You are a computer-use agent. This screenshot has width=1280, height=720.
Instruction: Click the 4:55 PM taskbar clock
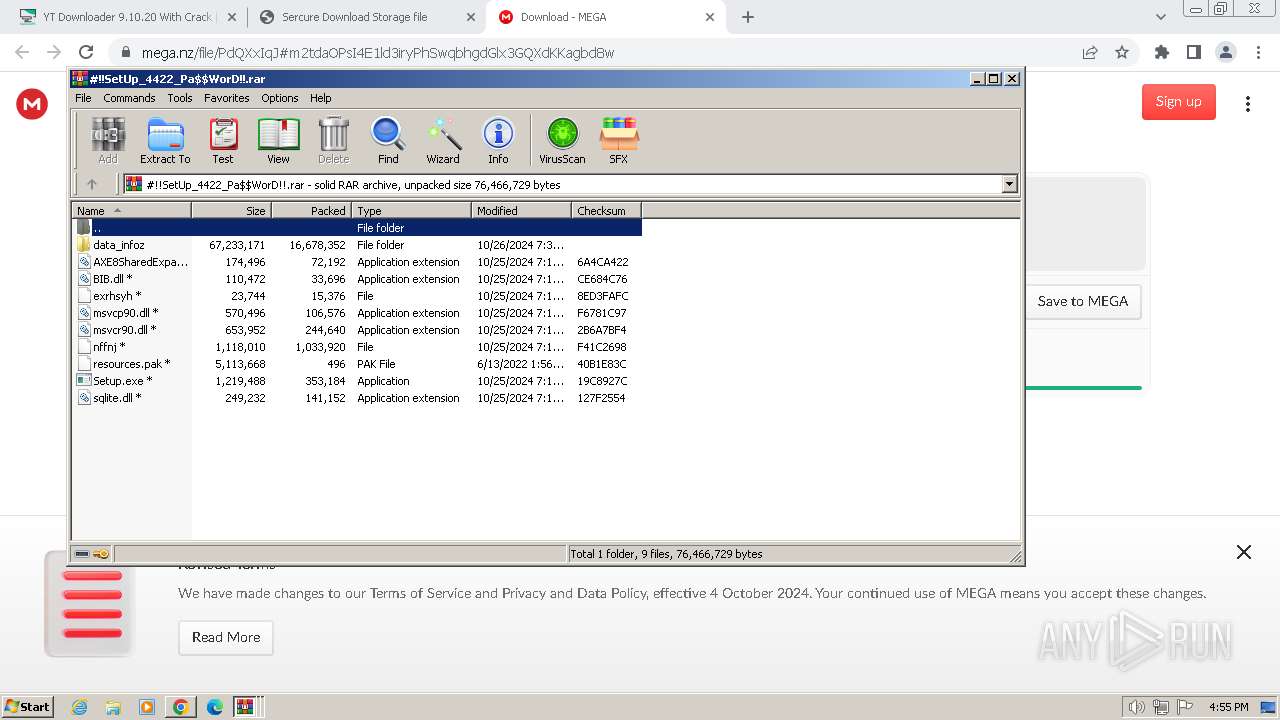click(x=1228, y=707)
